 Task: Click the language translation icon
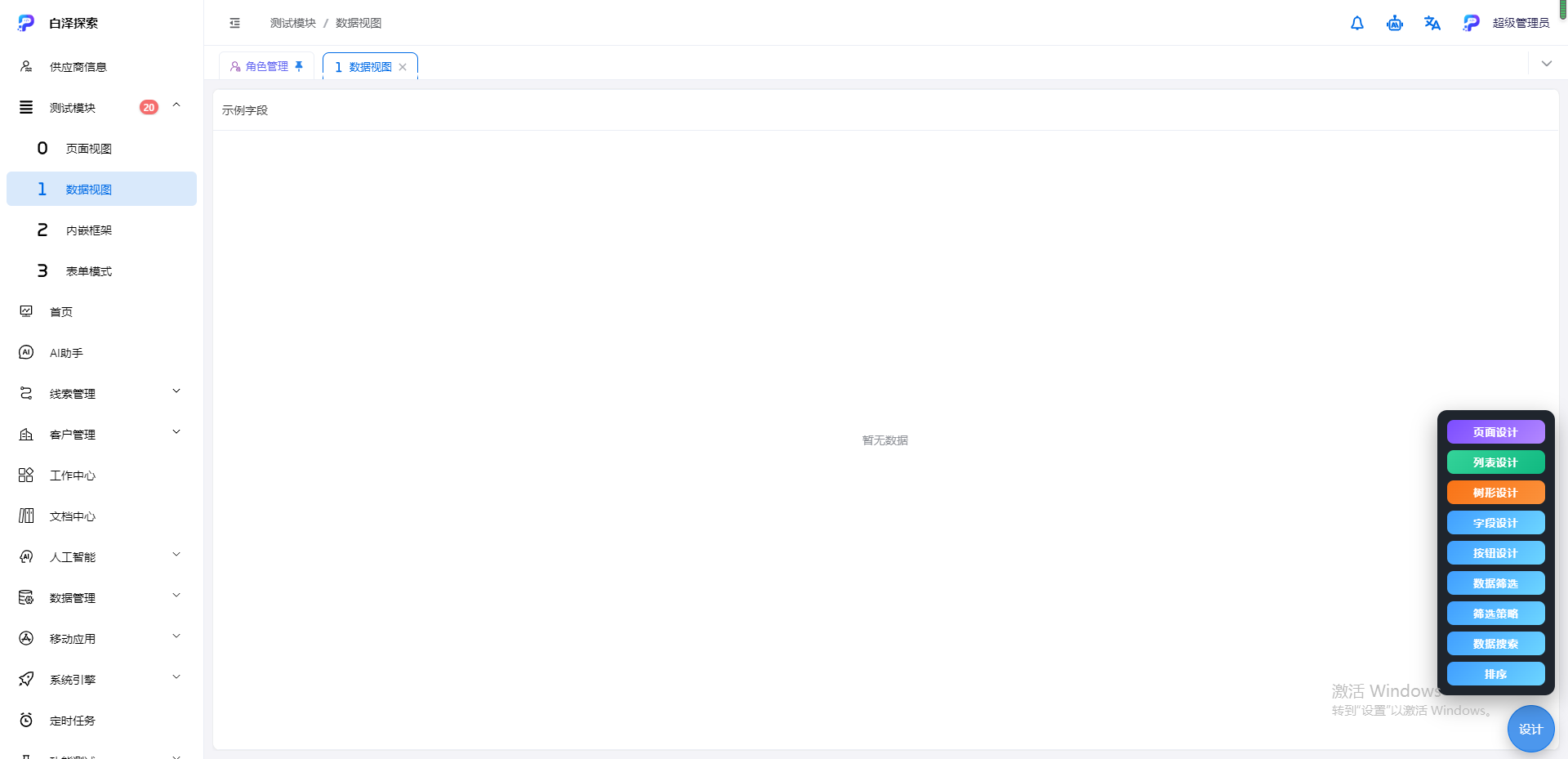1432,23
